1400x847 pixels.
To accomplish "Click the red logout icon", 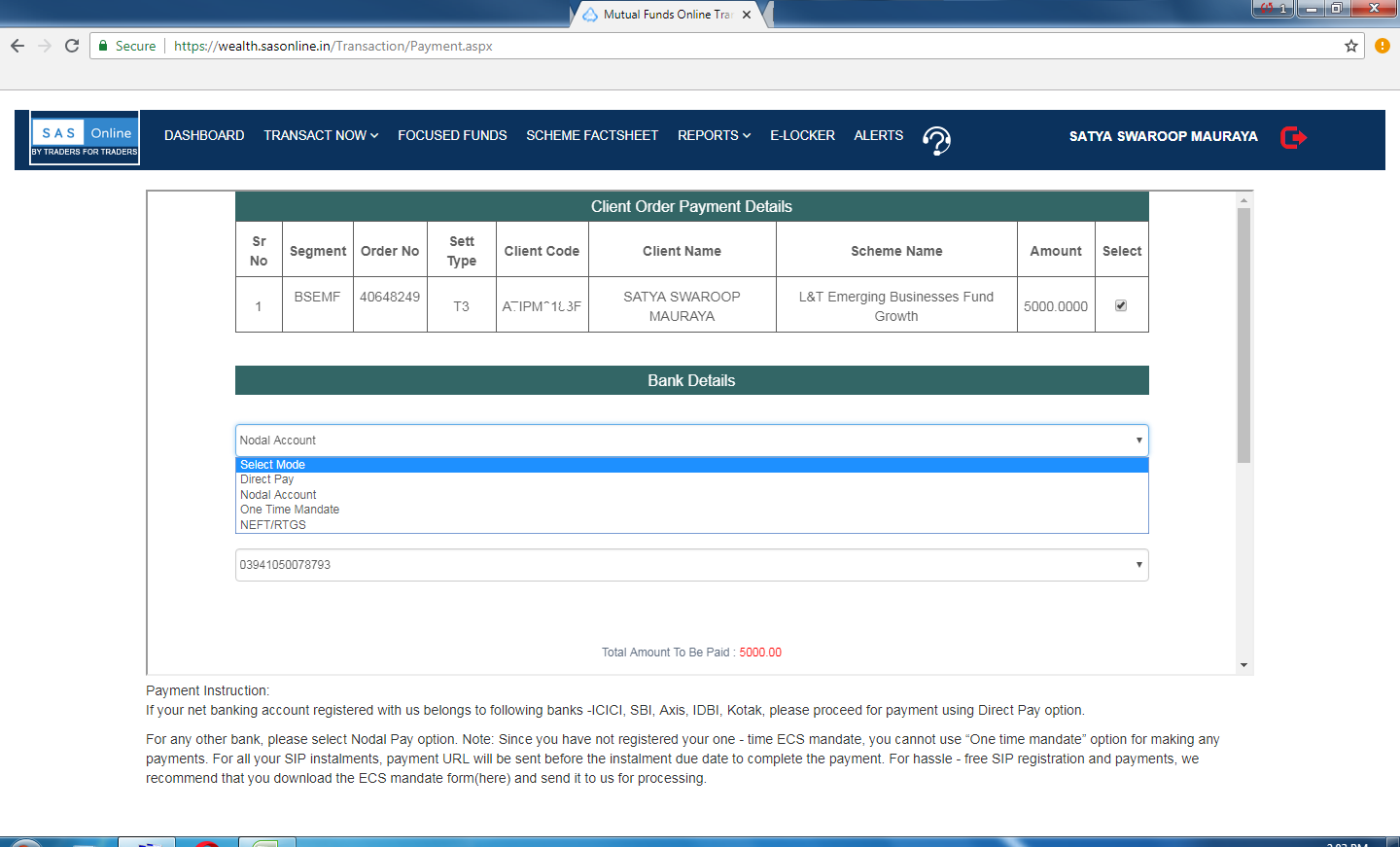I will pyautogui.click(x=1293, y=137).
